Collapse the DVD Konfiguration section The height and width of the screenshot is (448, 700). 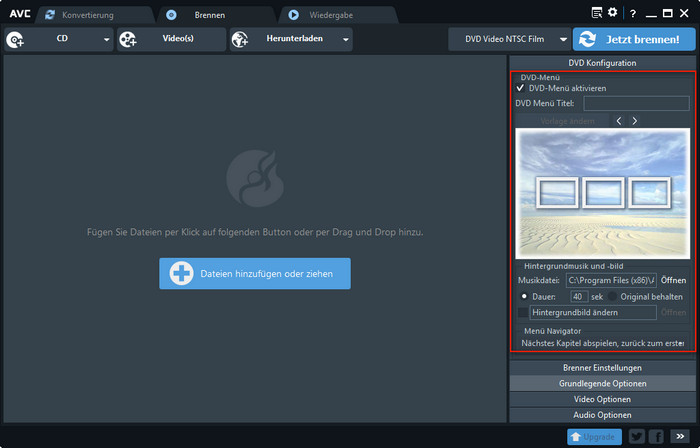(x=602, y=63)
